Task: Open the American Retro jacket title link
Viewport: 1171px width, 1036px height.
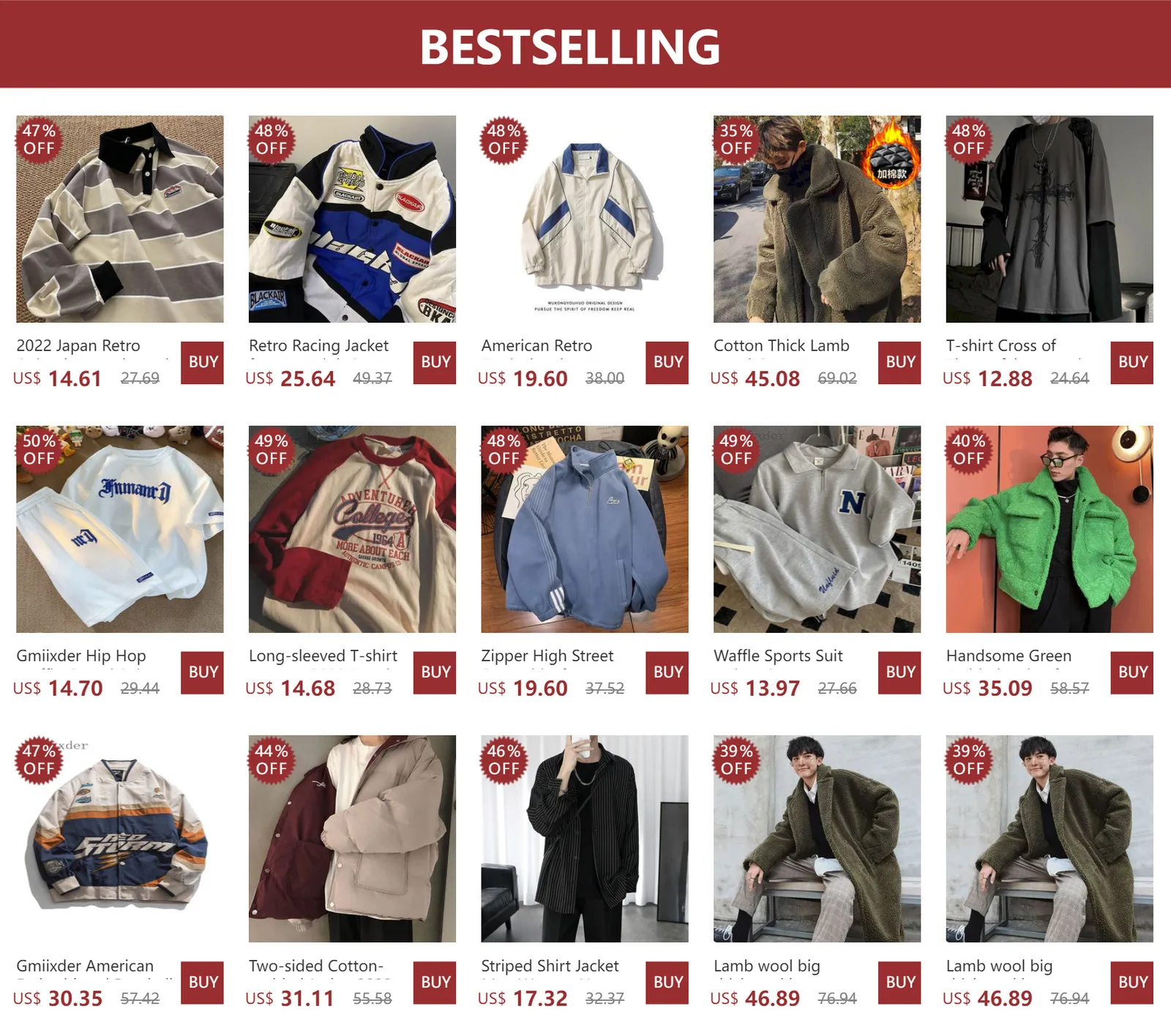Action: click(537, 345)
